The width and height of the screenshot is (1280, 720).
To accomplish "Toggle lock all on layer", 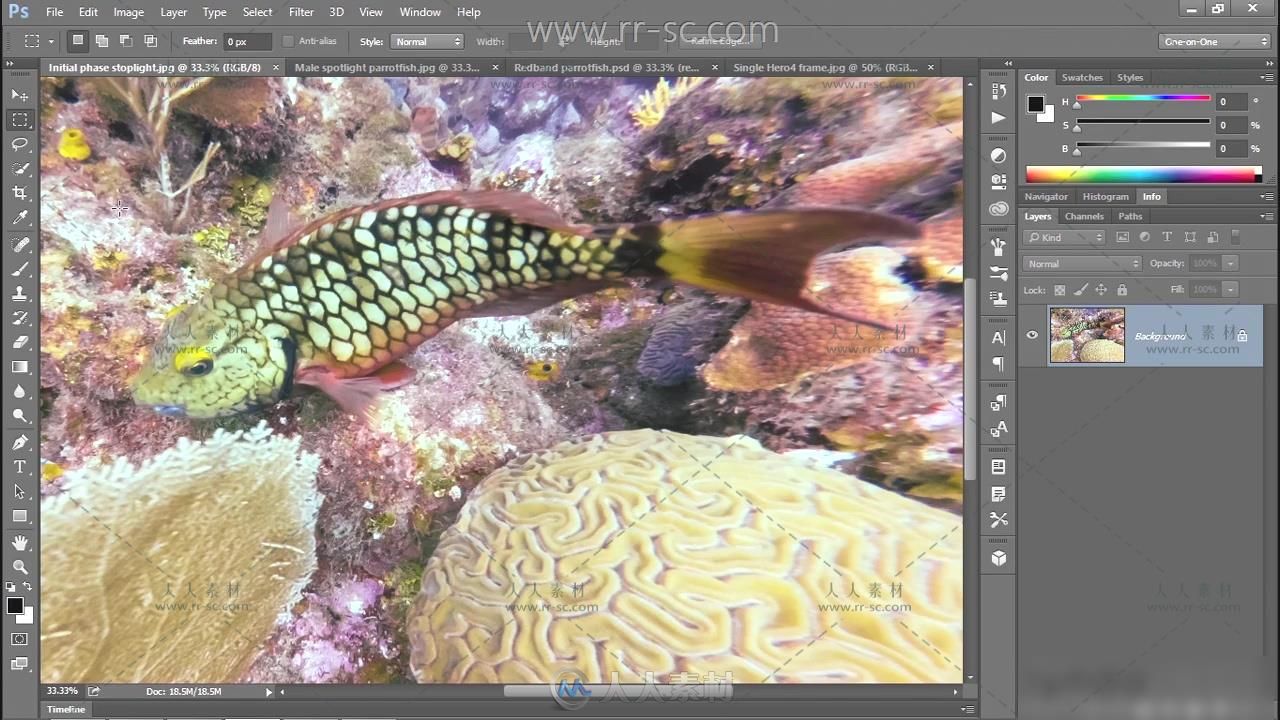I will tap(1122, 290).
